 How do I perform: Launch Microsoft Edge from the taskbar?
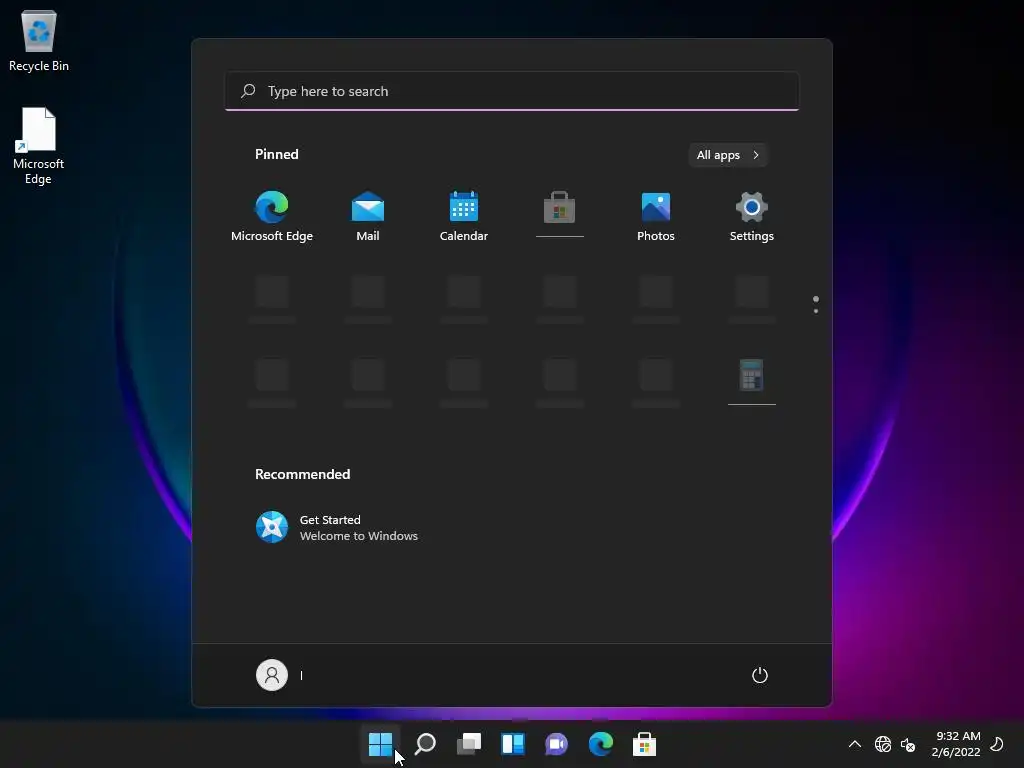[x=600, y=744]
